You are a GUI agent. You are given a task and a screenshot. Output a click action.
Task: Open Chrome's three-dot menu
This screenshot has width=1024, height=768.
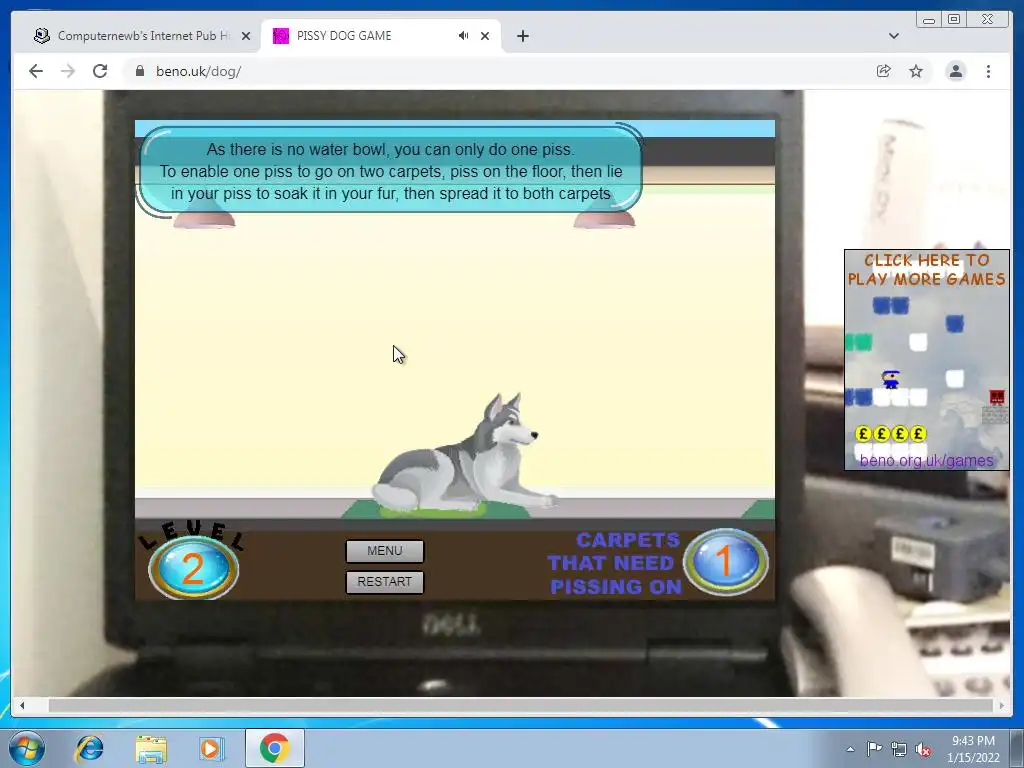pos(988,71)
